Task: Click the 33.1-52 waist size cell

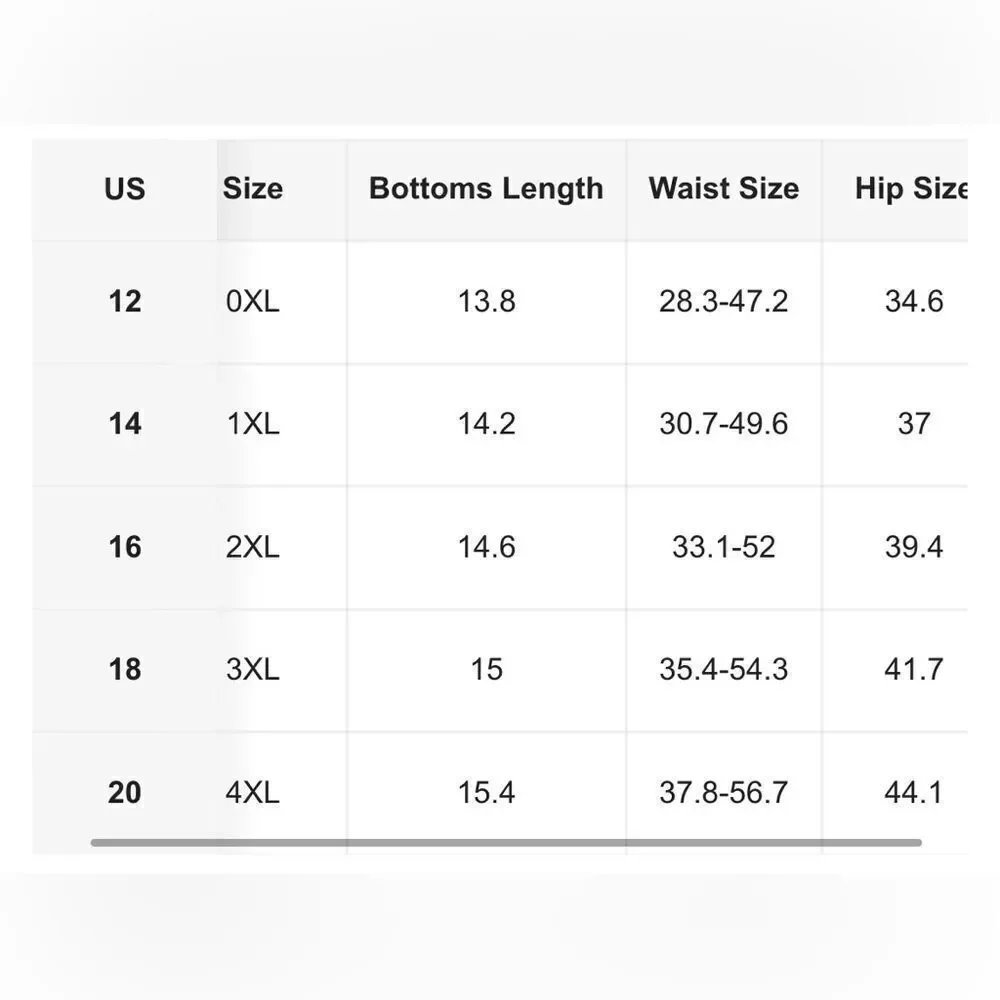Action: 724,547
